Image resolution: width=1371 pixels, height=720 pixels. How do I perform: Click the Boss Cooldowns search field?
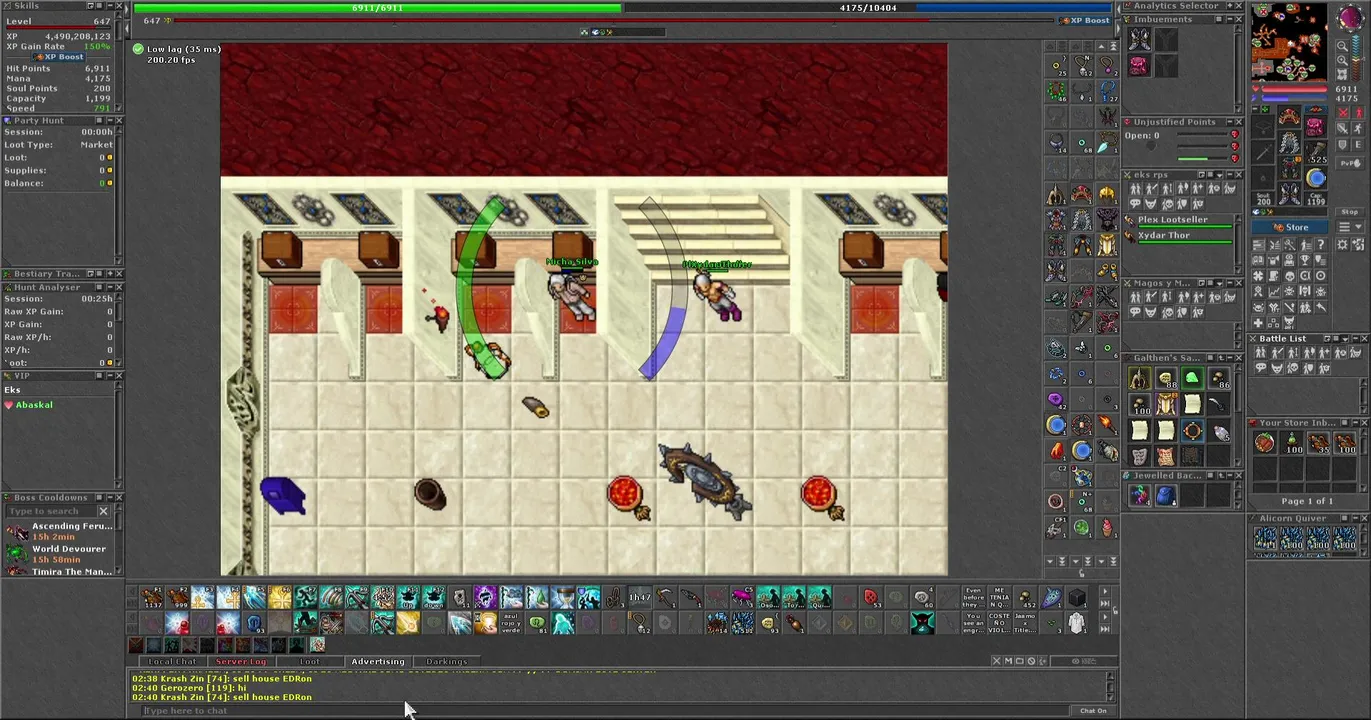point(50,511)
